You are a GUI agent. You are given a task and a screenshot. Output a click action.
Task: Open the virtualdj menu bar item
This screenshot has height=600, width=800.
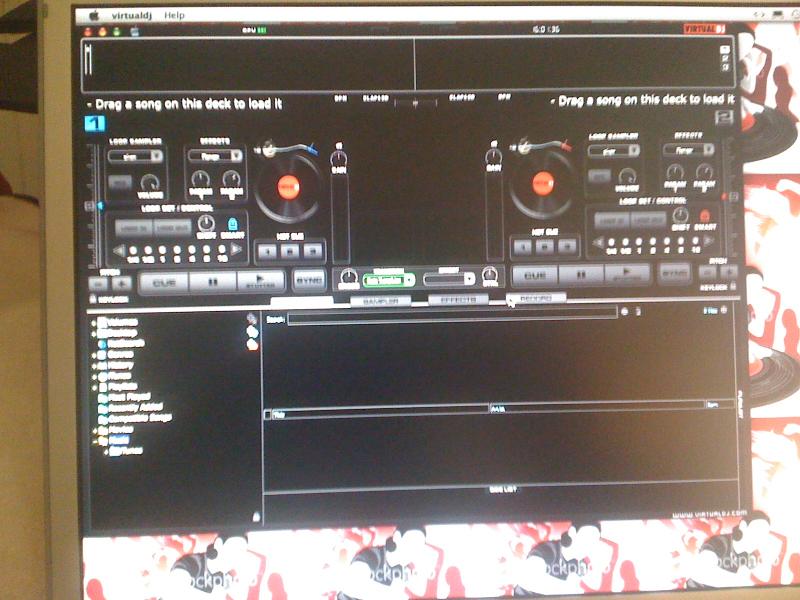132,16
